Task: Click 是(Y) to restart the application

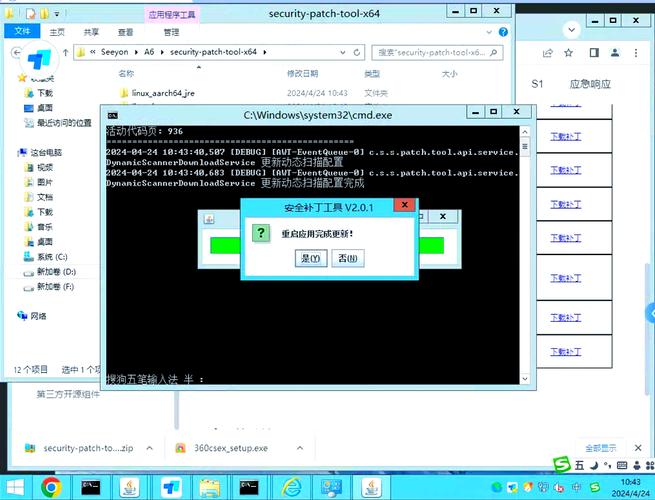Action: (x=311, y=258)
